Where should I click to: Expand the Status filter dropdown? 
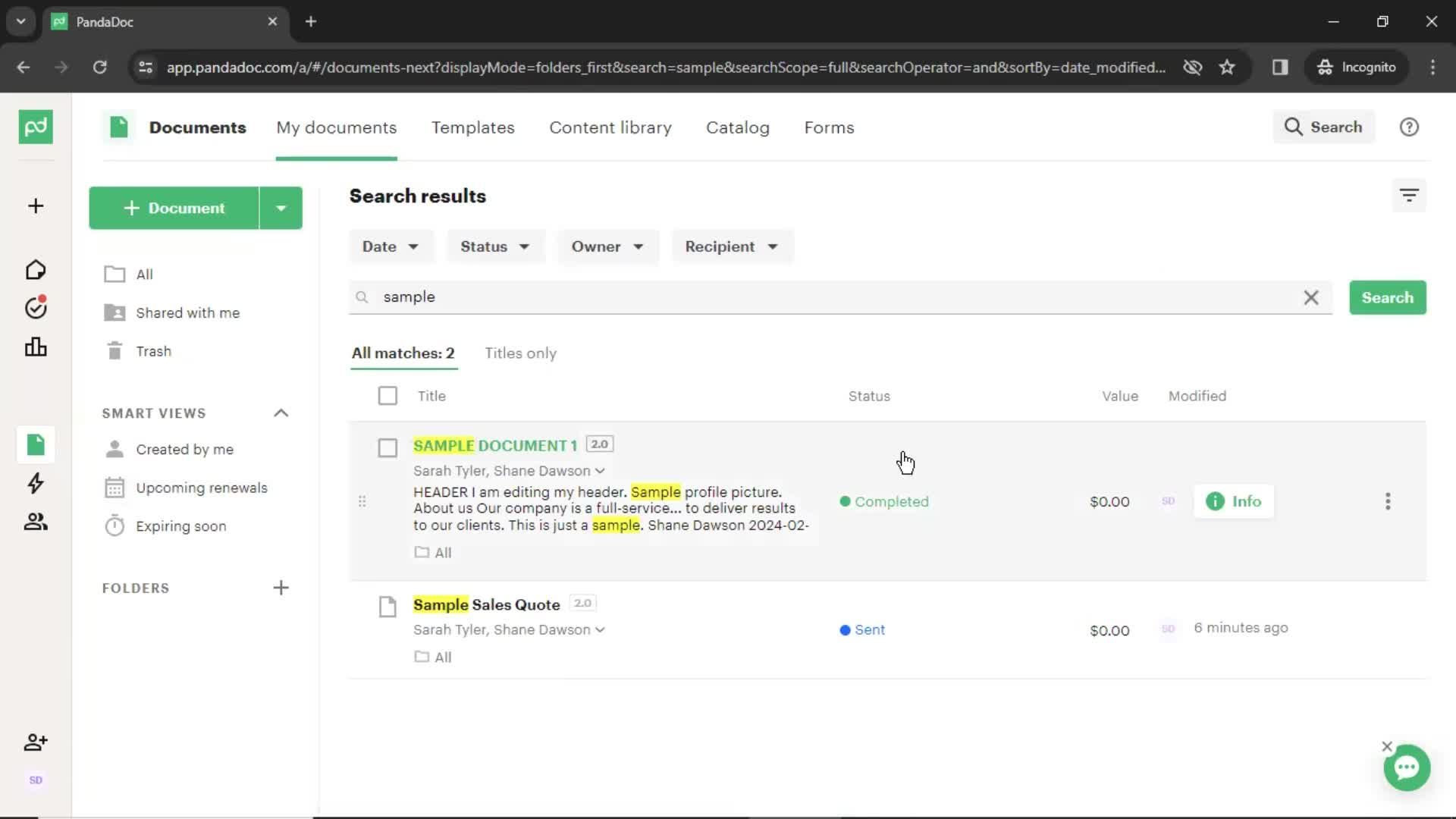(x=492, y=246)
